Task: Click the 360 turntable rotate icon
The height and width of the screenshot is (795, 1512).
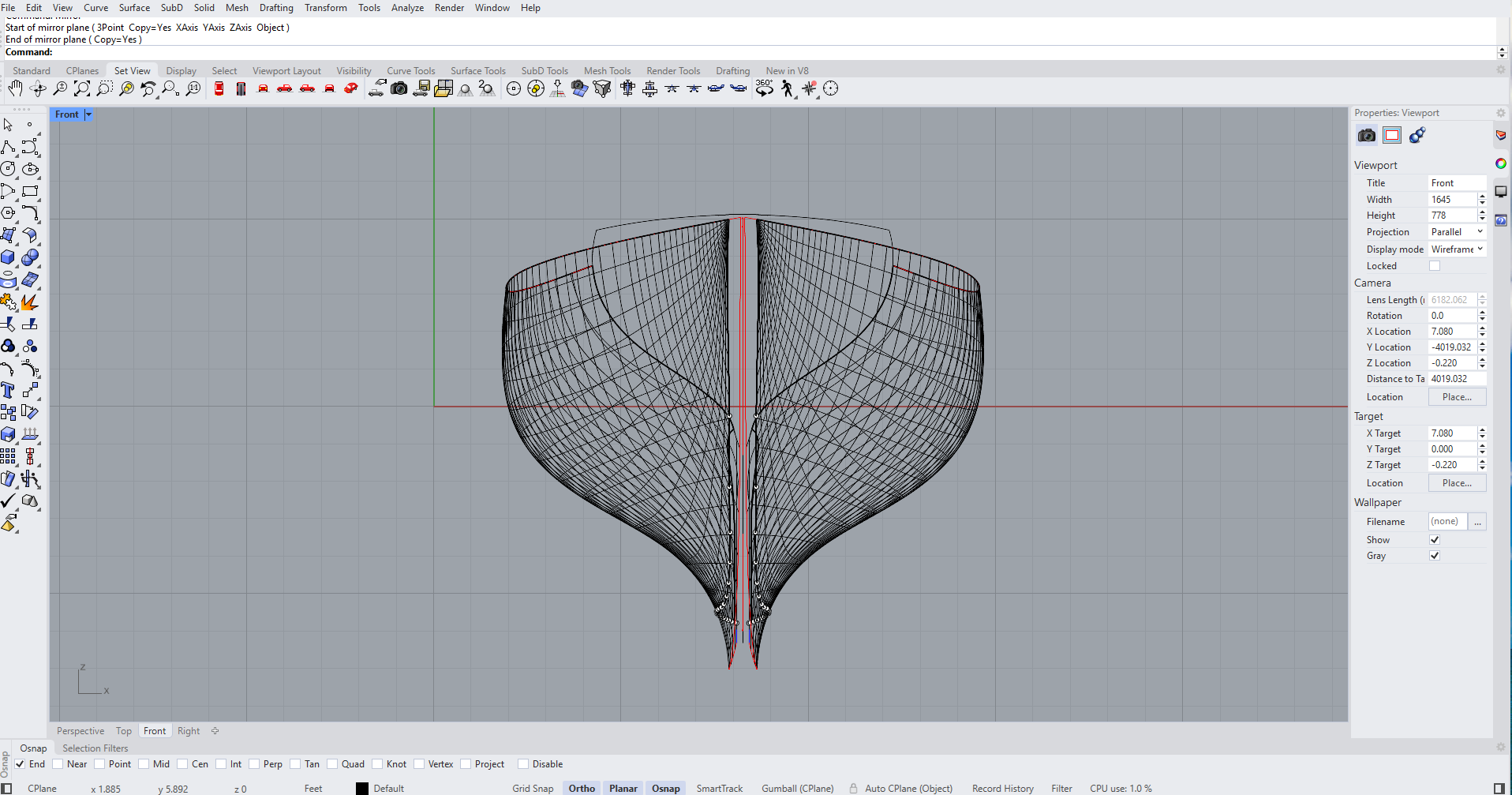Action: 764,88
